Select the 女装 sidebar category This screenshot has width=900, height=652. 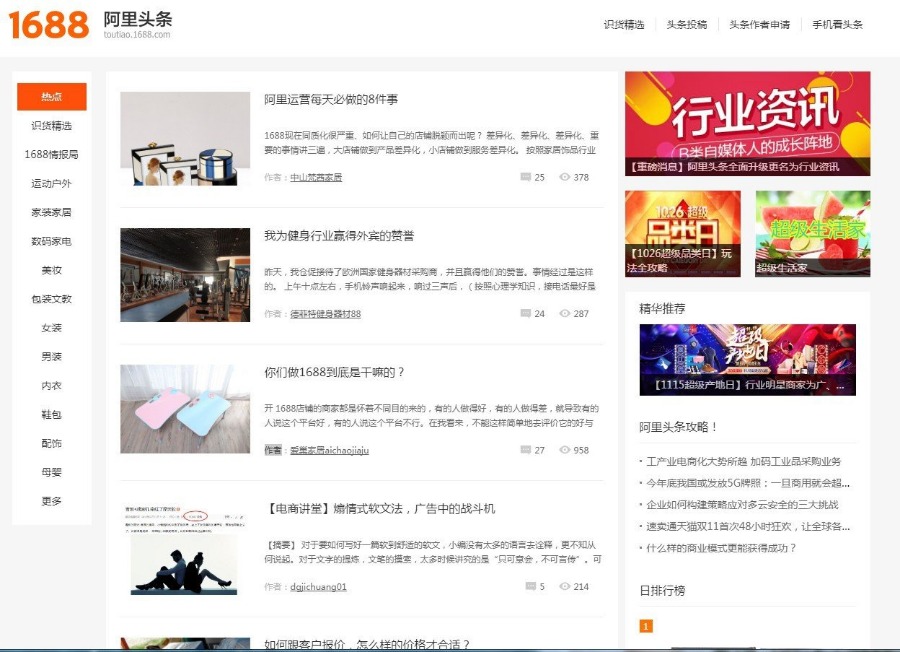52,327
